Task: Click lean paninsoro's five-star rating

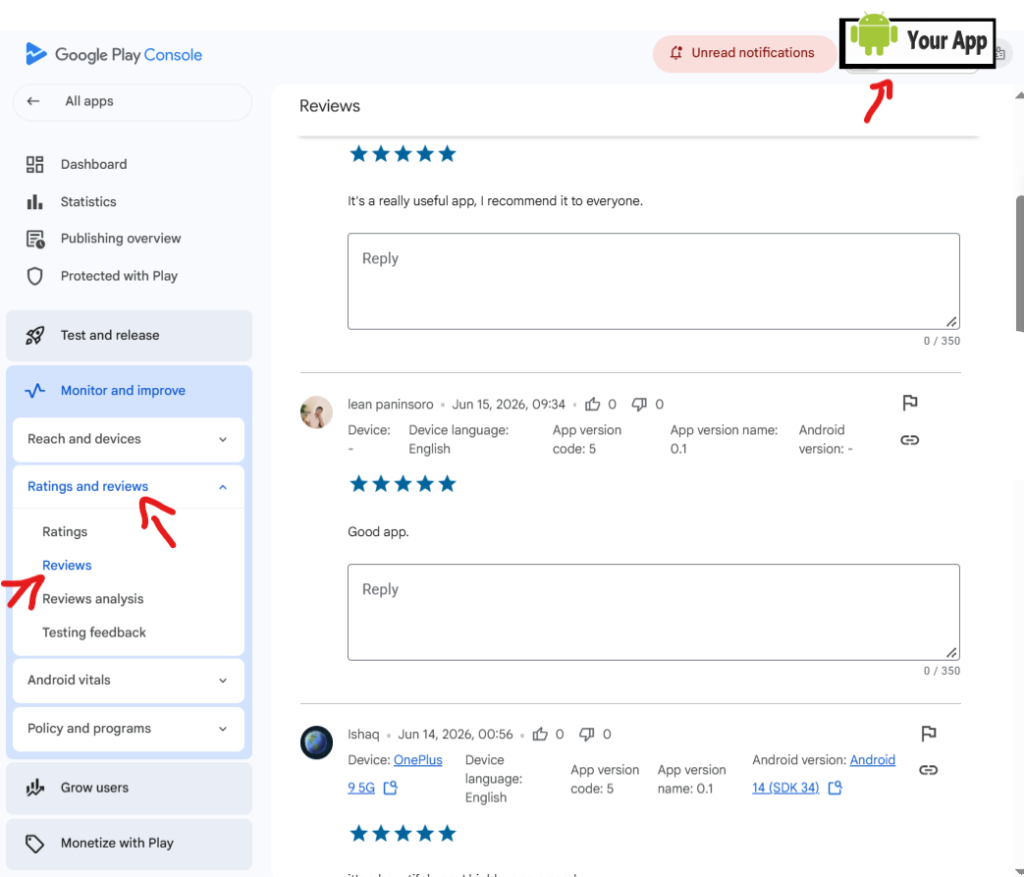Action: 402,484
